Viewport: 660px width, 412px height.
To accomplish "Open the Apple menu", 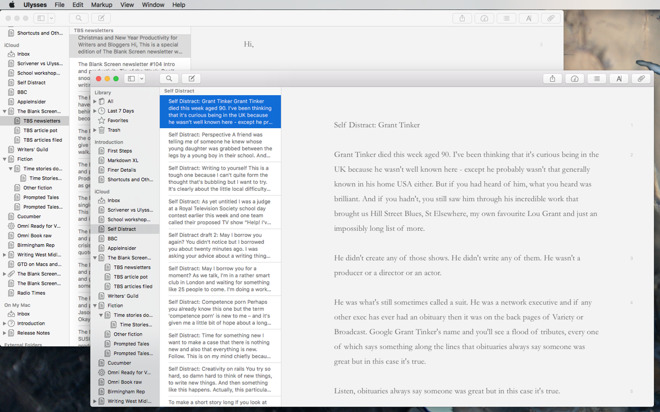I will tap(12, 5).
